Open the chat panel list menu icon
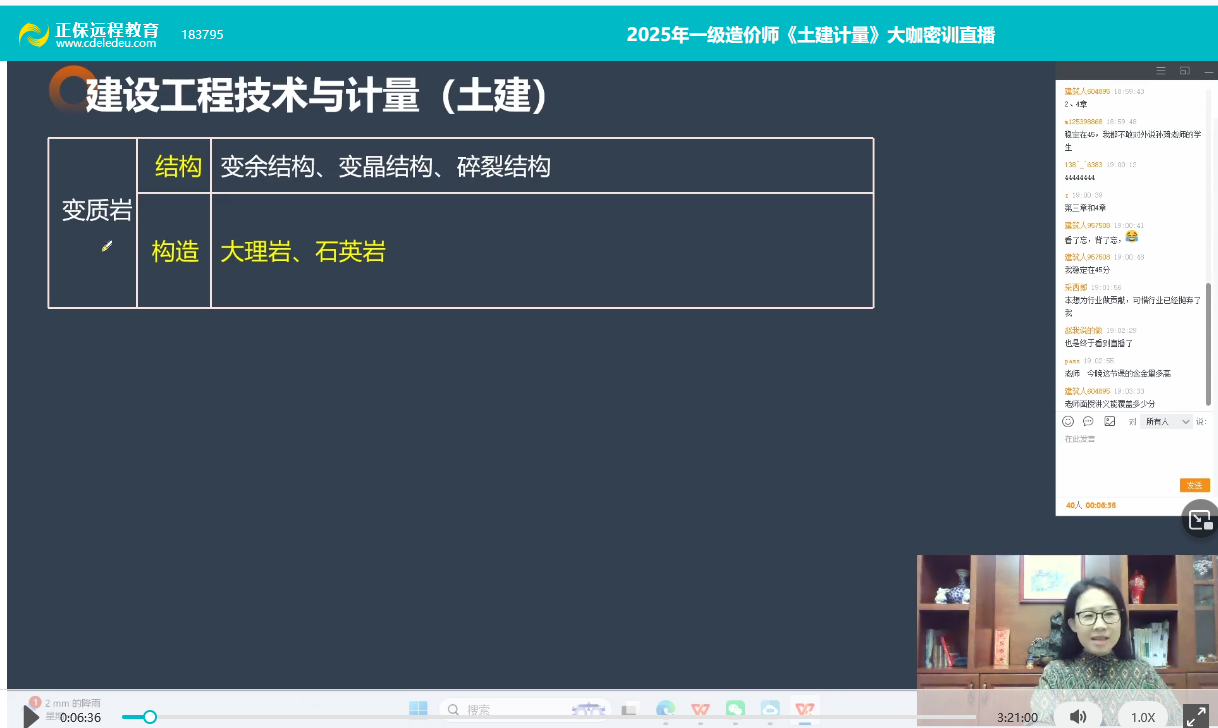The width and height of the screenshot is (1218, 728). (x=1161, y=71)
